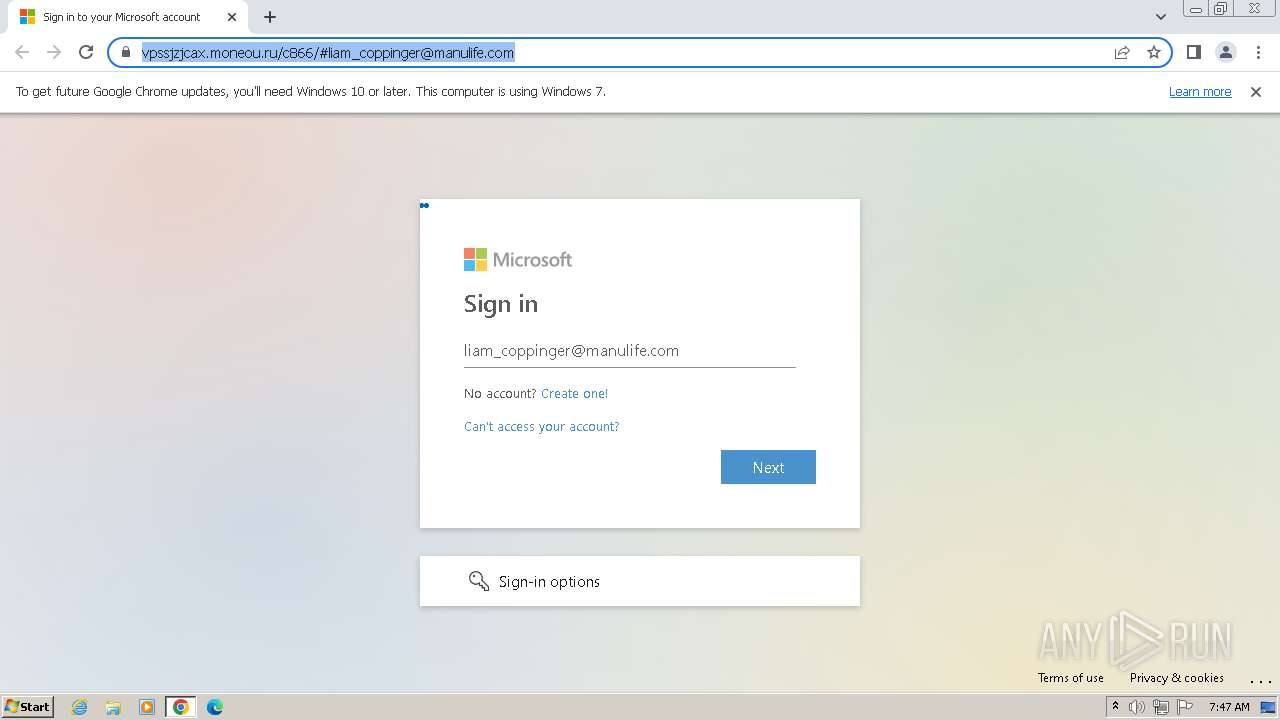Open the side panel icon
The width and height of the screenshot is (1280, 720).
1193,52
